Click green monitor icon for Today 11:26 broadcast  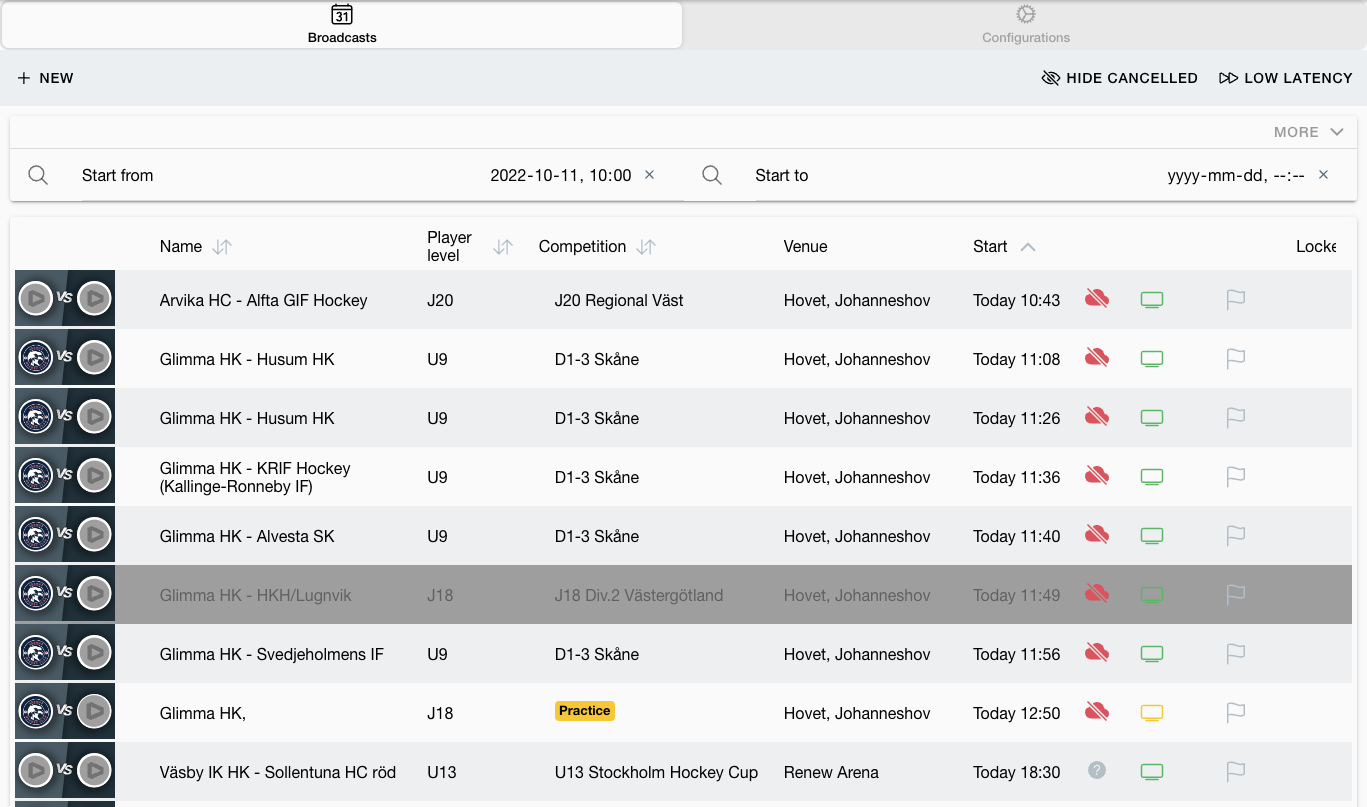pyautogui.click(x=1152, y=418)
